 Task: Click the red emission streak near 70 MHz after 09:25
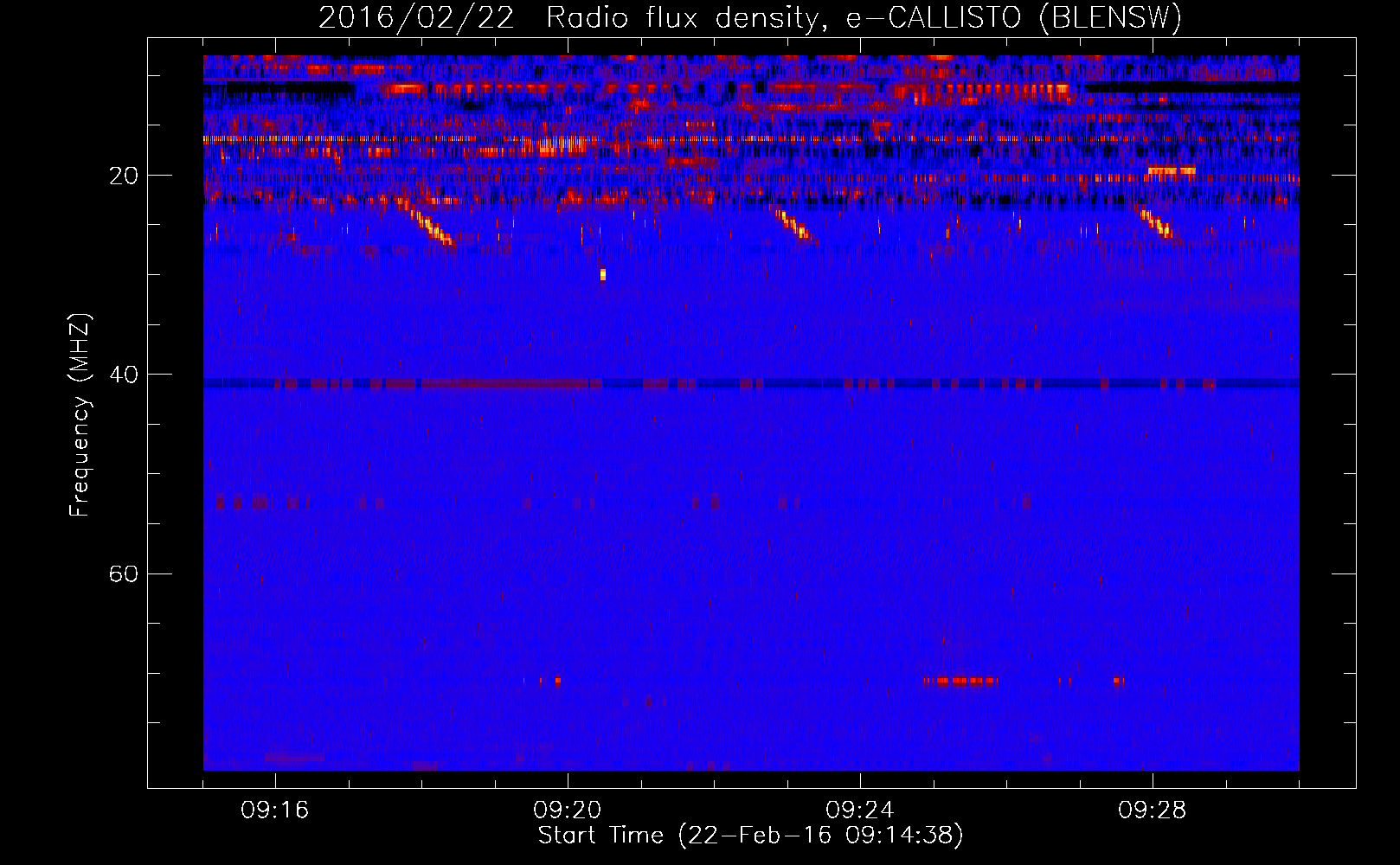point(960,682)
